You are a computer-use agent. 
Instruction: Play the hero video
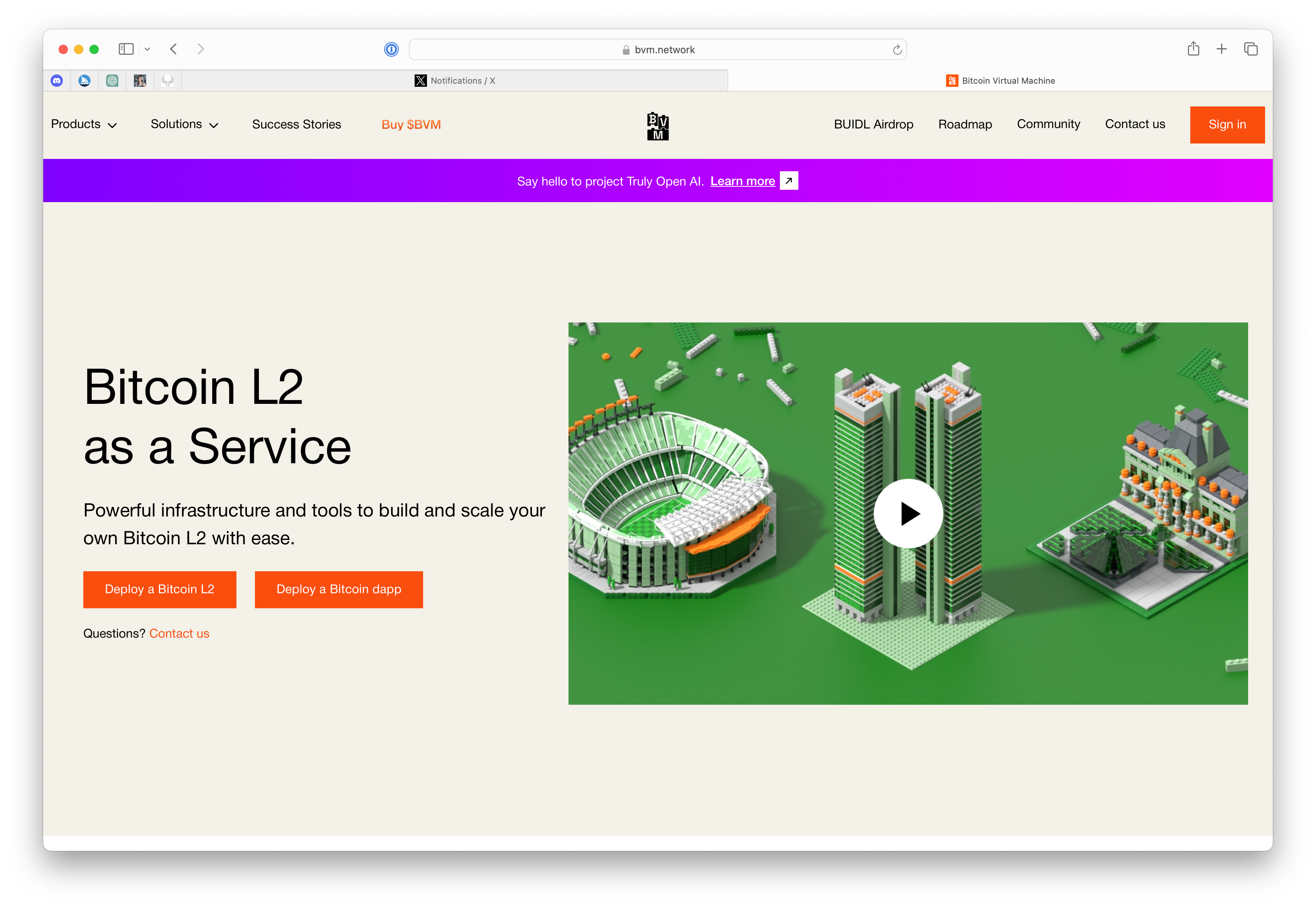pos(908,514)
